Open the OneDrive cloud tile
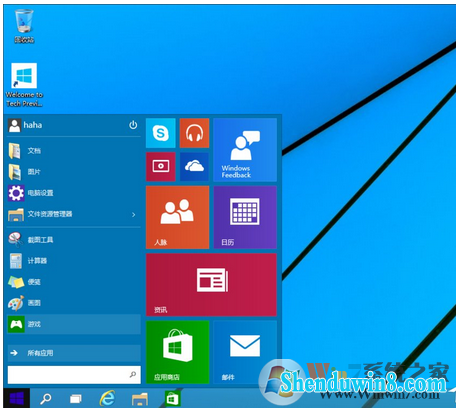Viewport: 456px width, 408px height. click(x=194, y=167)
